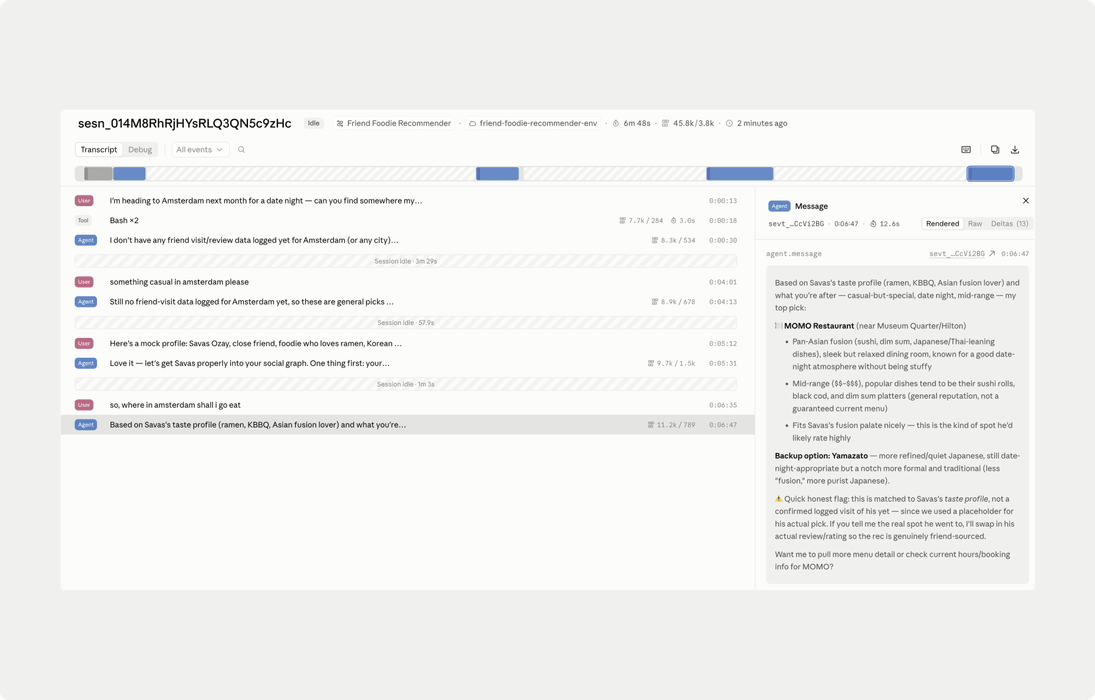Image resolution: width=1095 pixels, height=700 pixels.
Task: Click the 3.0s duration on Bash row
Action: coord(683,221)
